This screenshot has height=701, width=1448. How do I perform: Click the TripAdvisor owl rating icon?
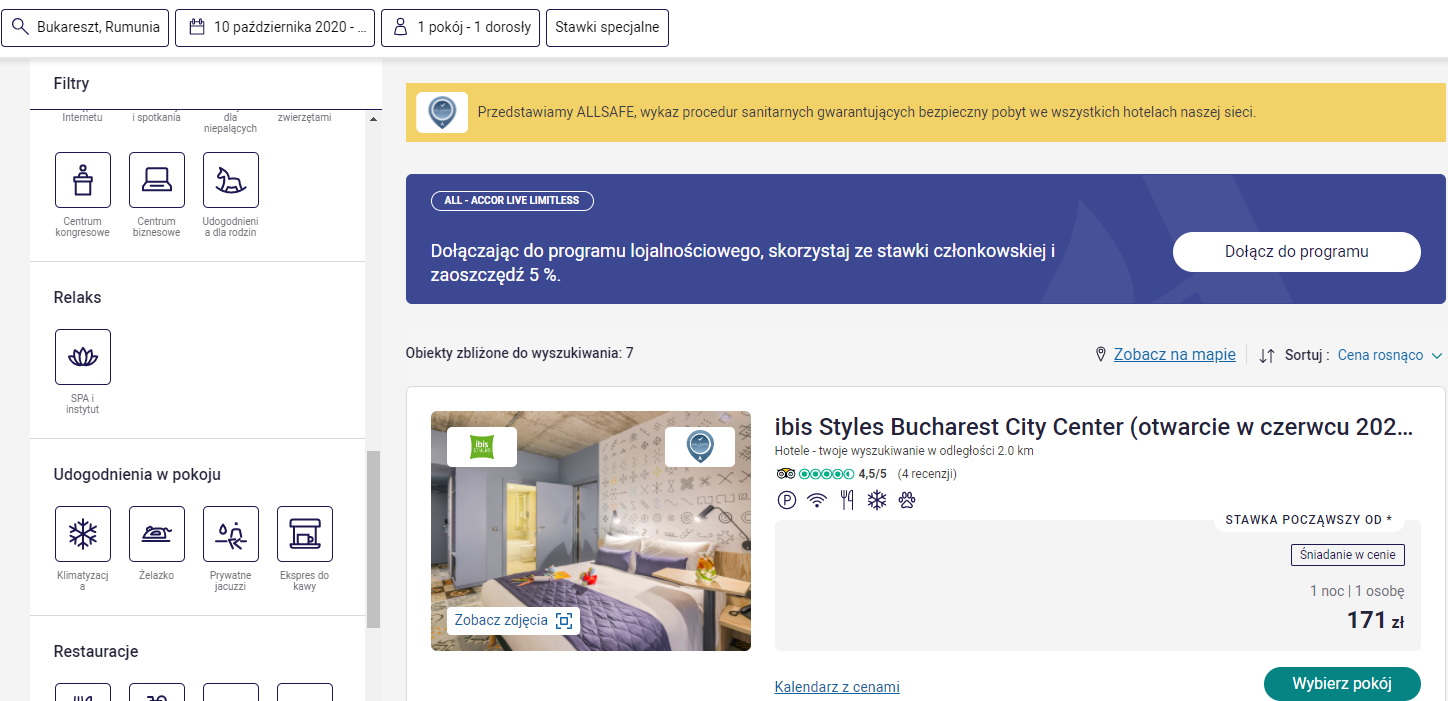coord(785,474)
